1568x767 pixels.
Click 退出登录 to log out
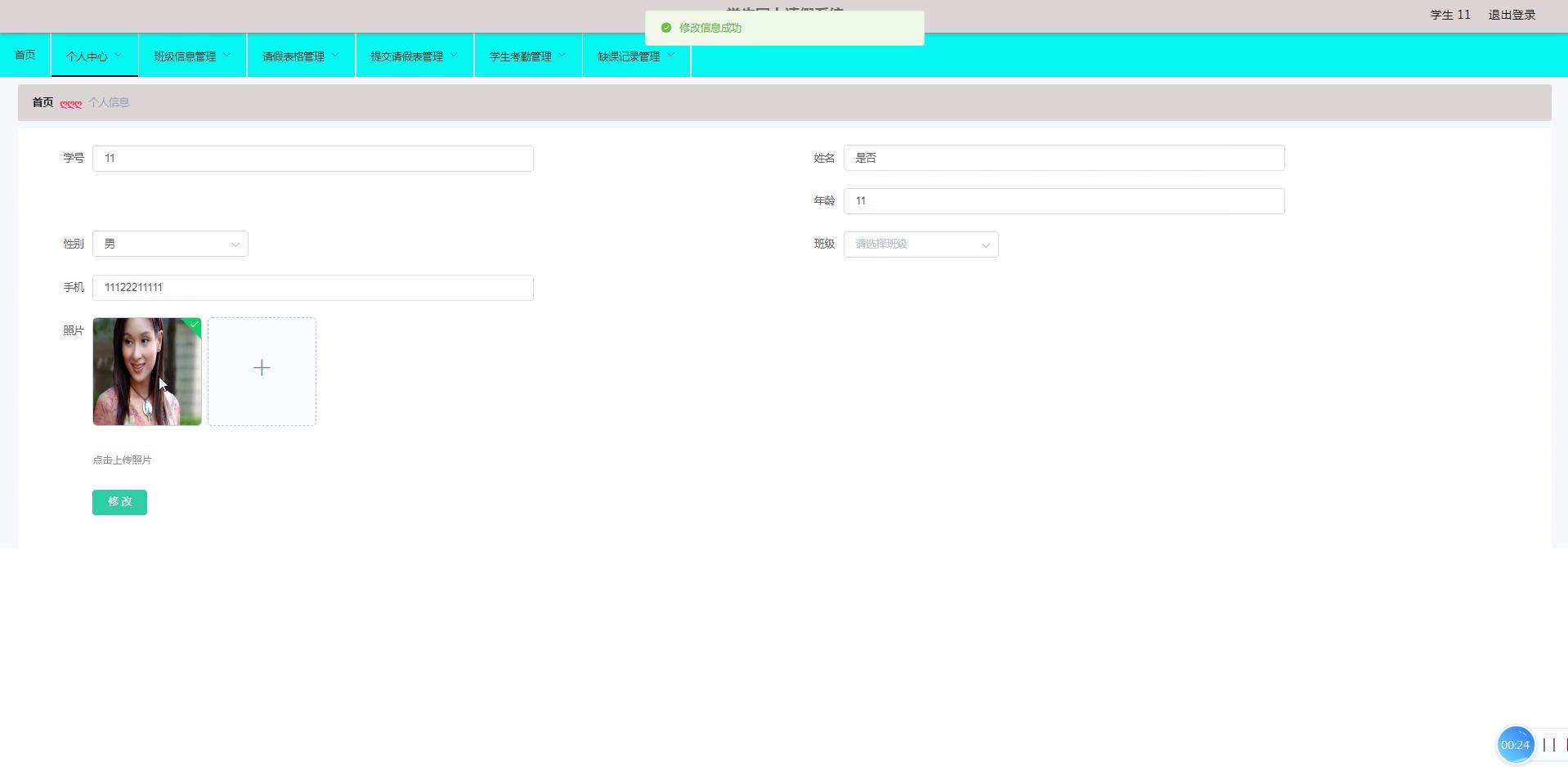(x=1512, y=15)
